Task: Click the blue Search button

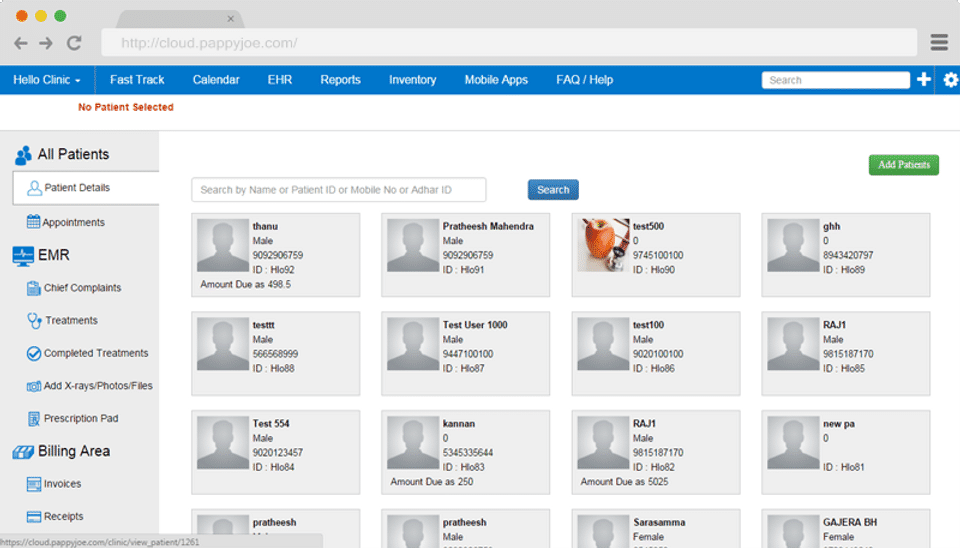Action: coord(553,190)
